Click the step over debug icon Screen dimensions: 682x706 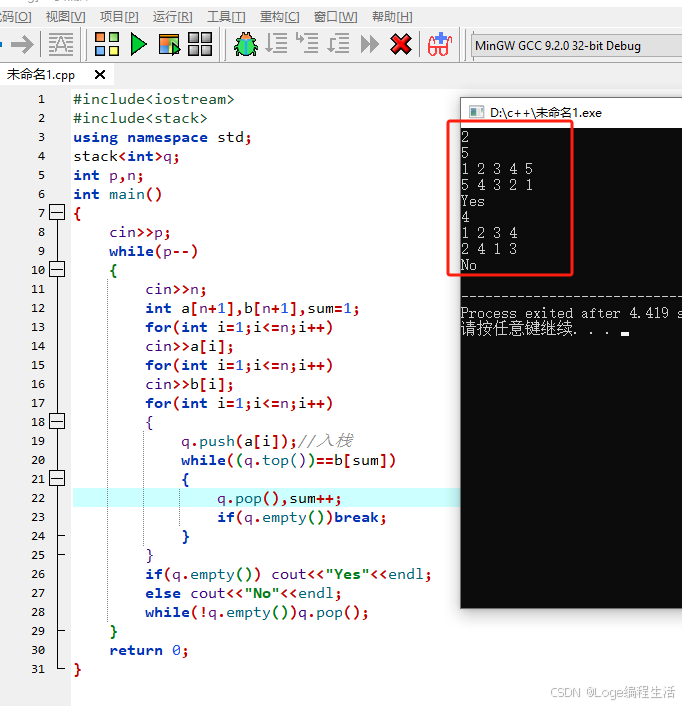tap(276, 44)
